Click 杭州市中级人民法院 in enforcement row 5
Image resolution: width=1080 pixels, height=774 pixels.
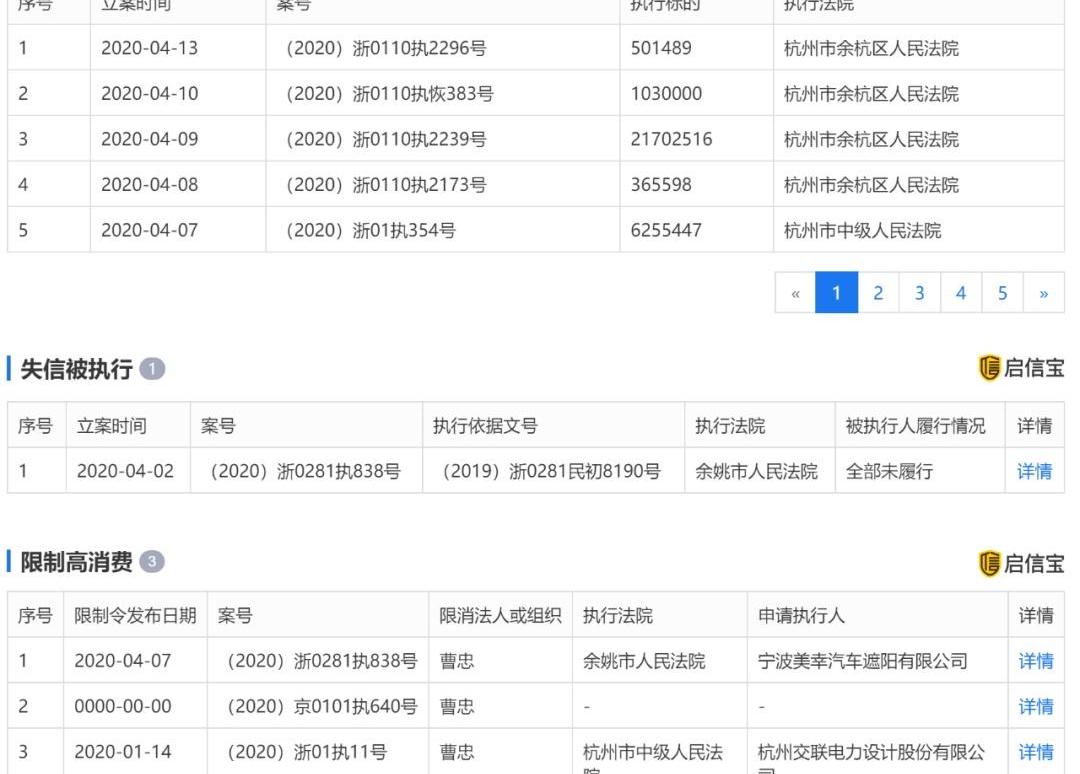tap(862, 230)
